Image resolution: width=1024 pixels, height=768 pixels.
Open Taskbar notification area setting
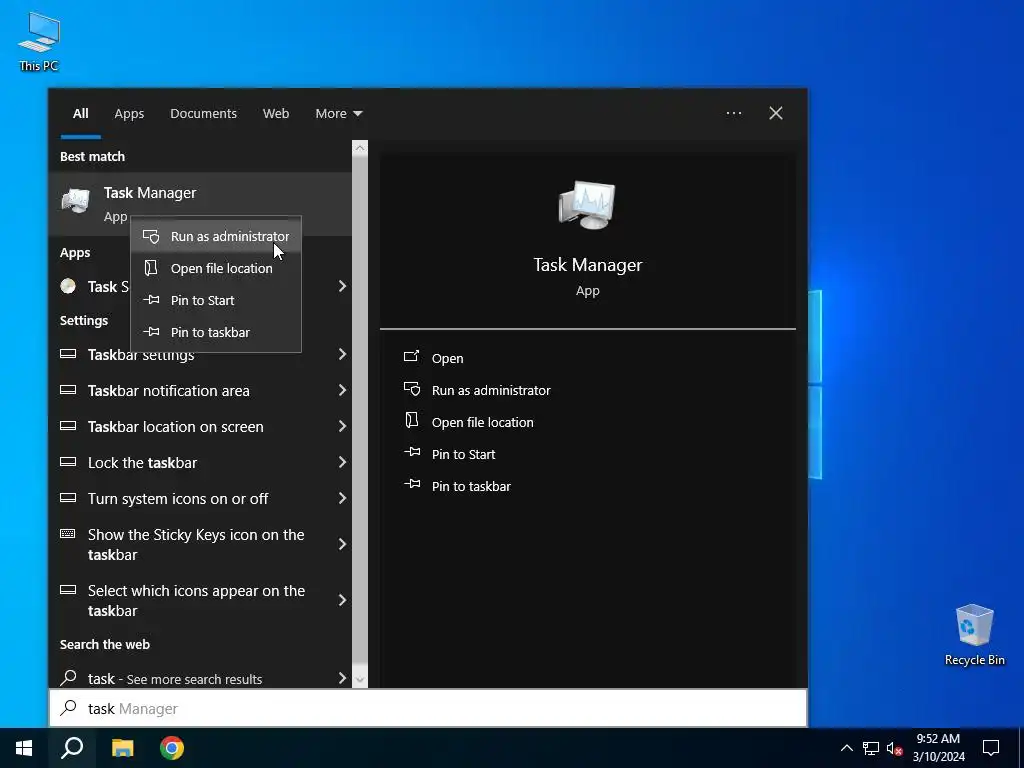point(200,391)
